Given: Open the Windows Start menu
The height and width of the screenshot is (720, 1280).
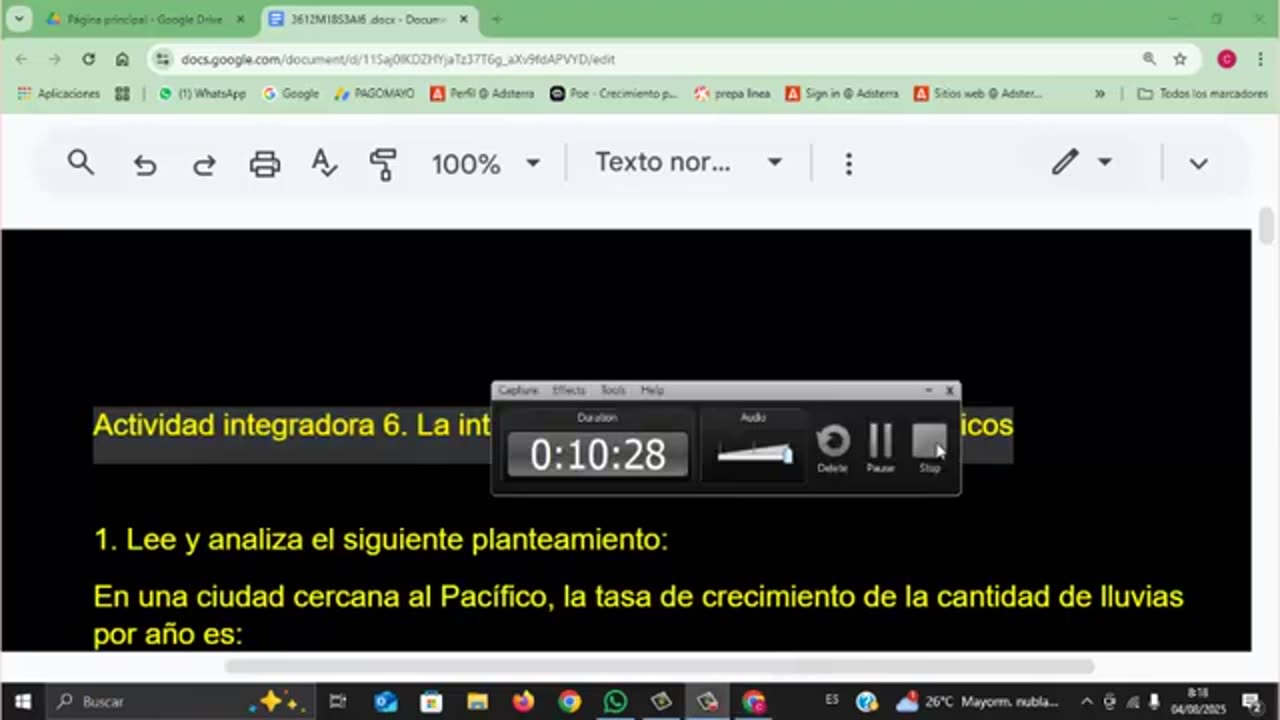Looking at the screenshot, I should [x=22, y=702].
